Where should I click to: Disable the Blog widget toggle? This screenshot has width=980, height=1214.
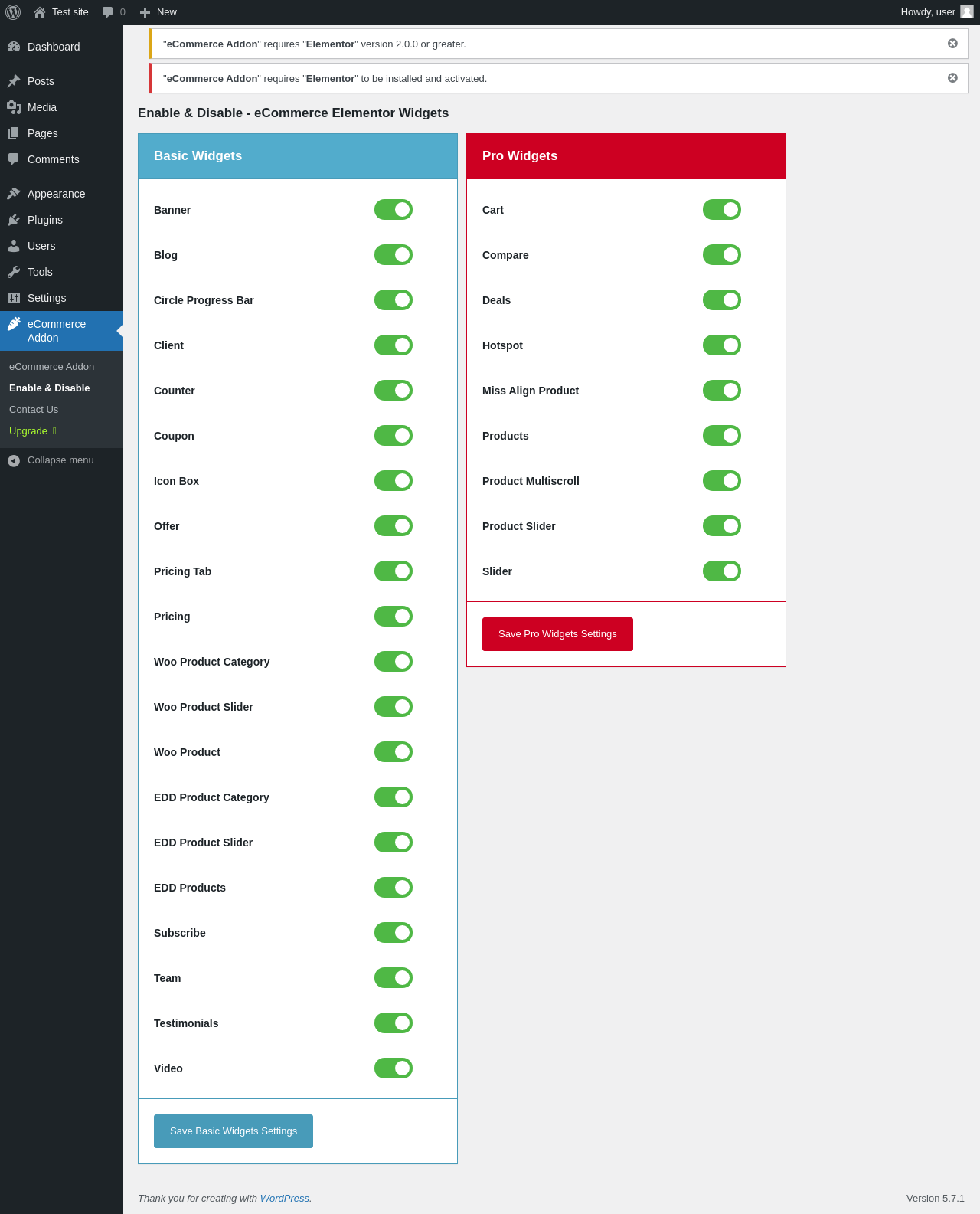coord(394,255)
